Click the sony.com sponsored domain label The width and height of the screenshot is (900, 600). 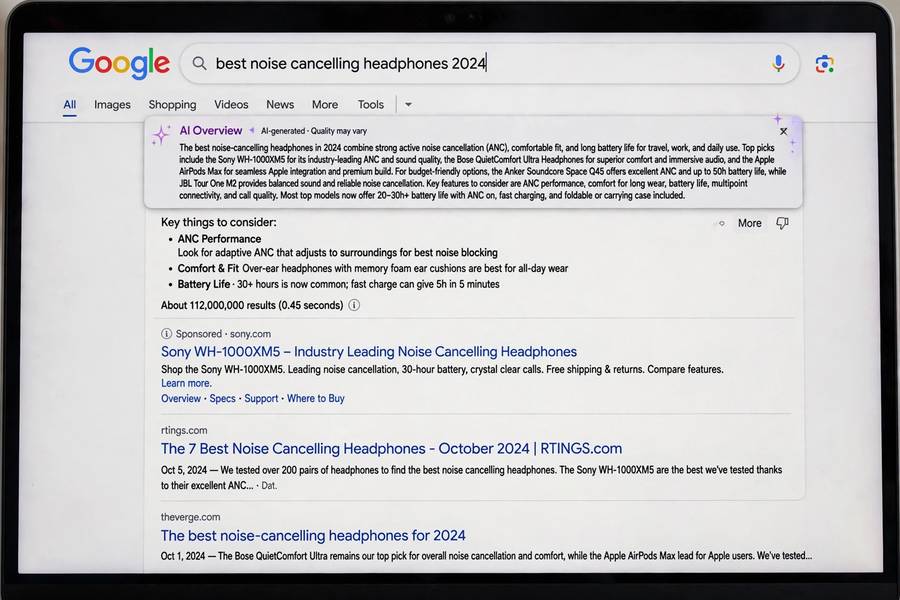point(250,334)
